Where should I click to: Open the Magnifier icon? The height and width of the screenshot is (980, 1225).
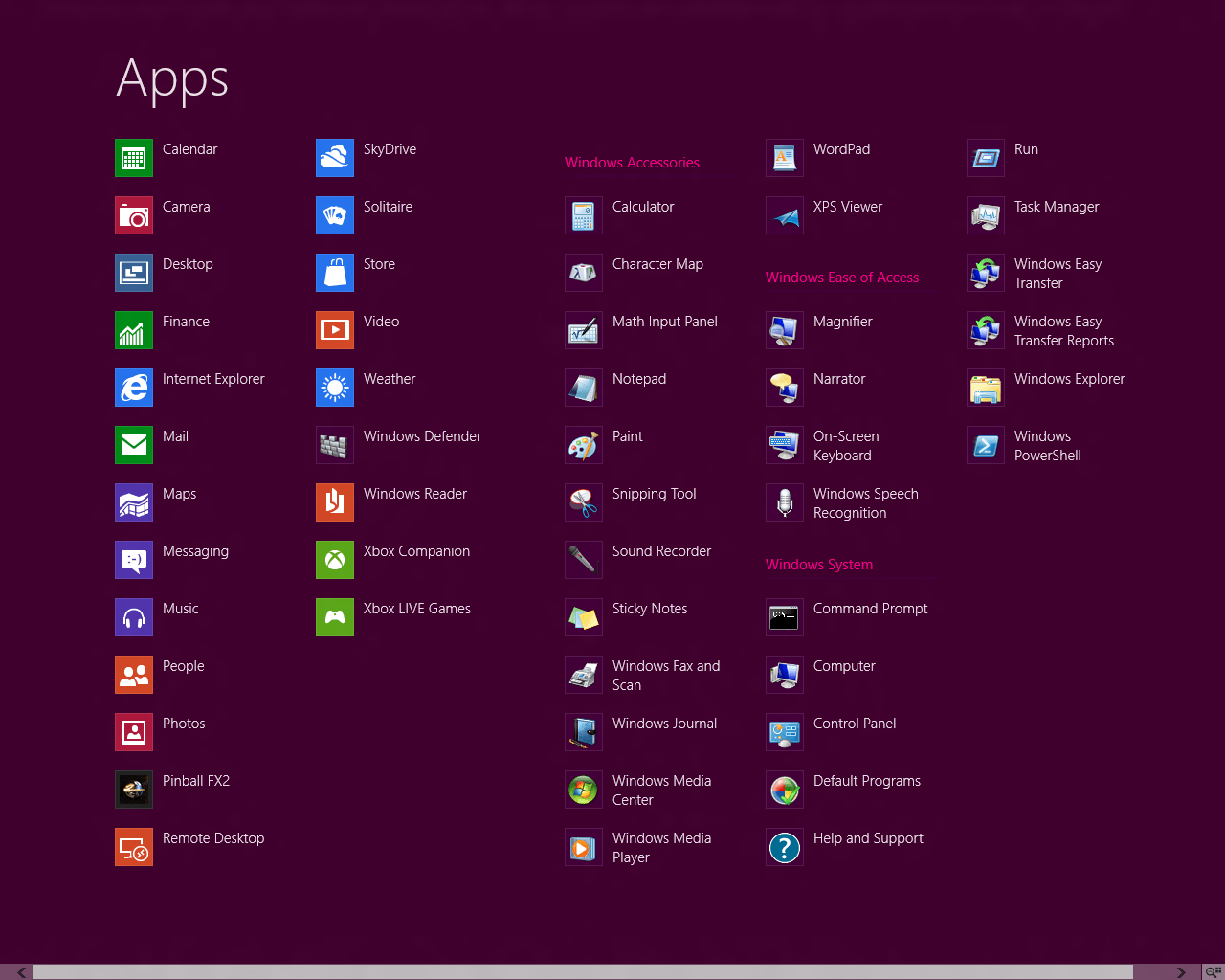click(x=785, y=330)
